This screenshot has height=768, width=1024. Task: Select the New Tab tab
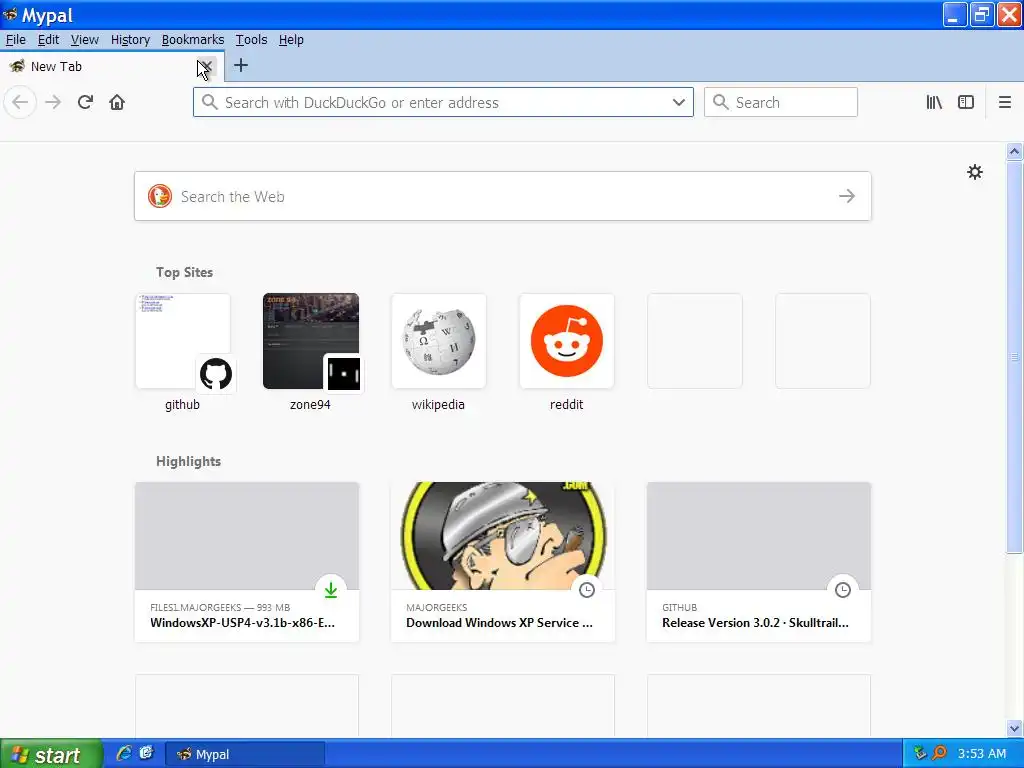tap(112, 66)
